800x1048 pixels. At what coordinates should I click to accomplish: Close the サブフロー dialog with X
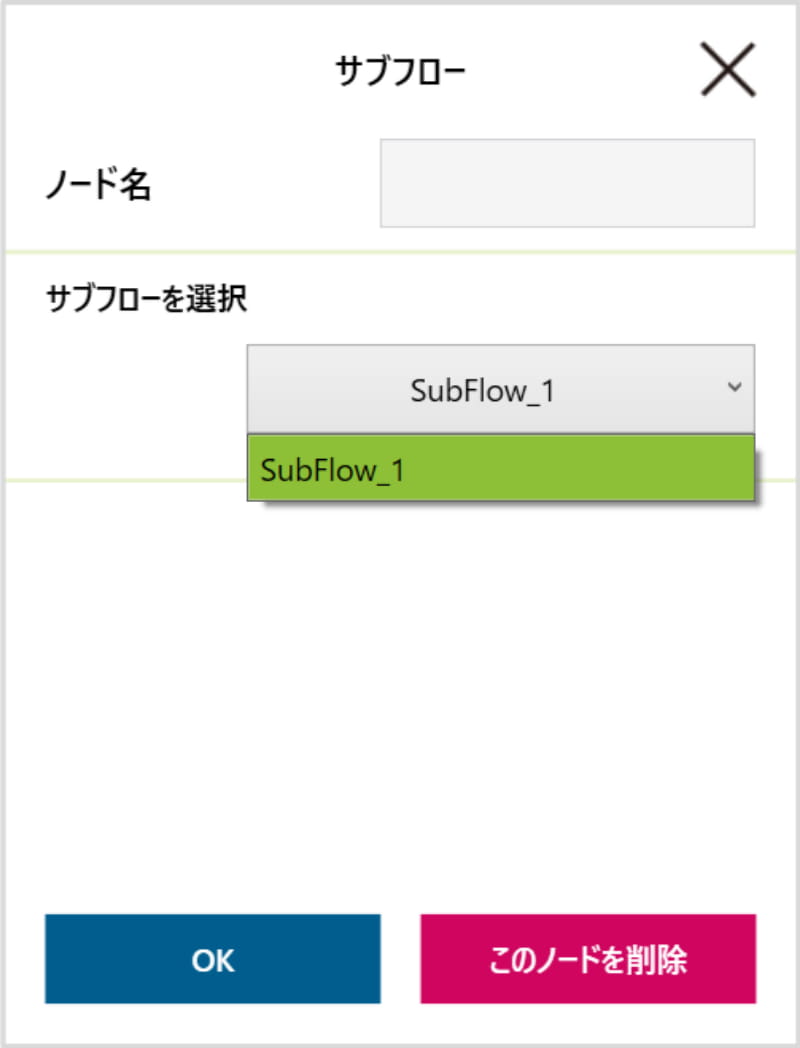point(727,72)
